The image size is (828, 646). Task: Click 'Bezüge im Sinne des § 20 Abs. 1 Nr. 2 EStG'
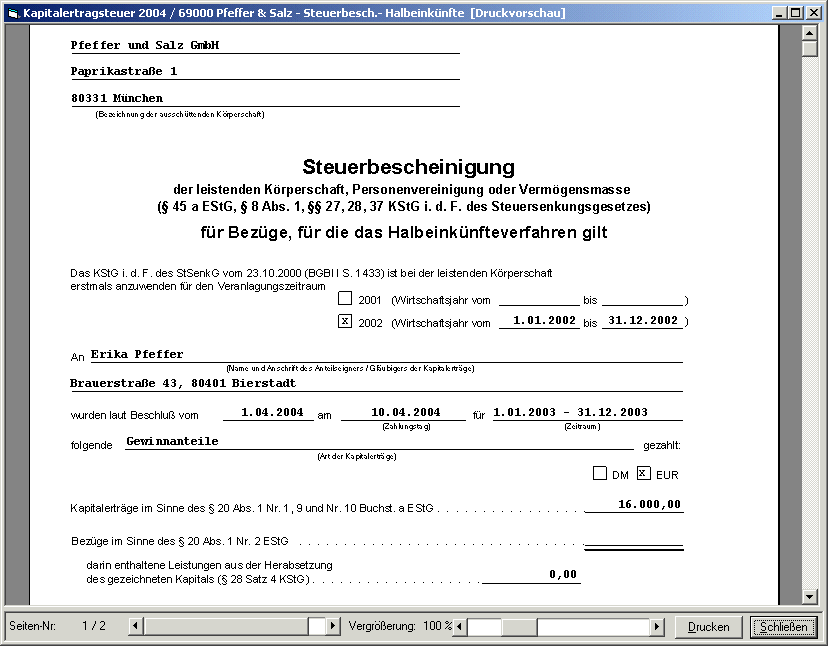(180, 541)
